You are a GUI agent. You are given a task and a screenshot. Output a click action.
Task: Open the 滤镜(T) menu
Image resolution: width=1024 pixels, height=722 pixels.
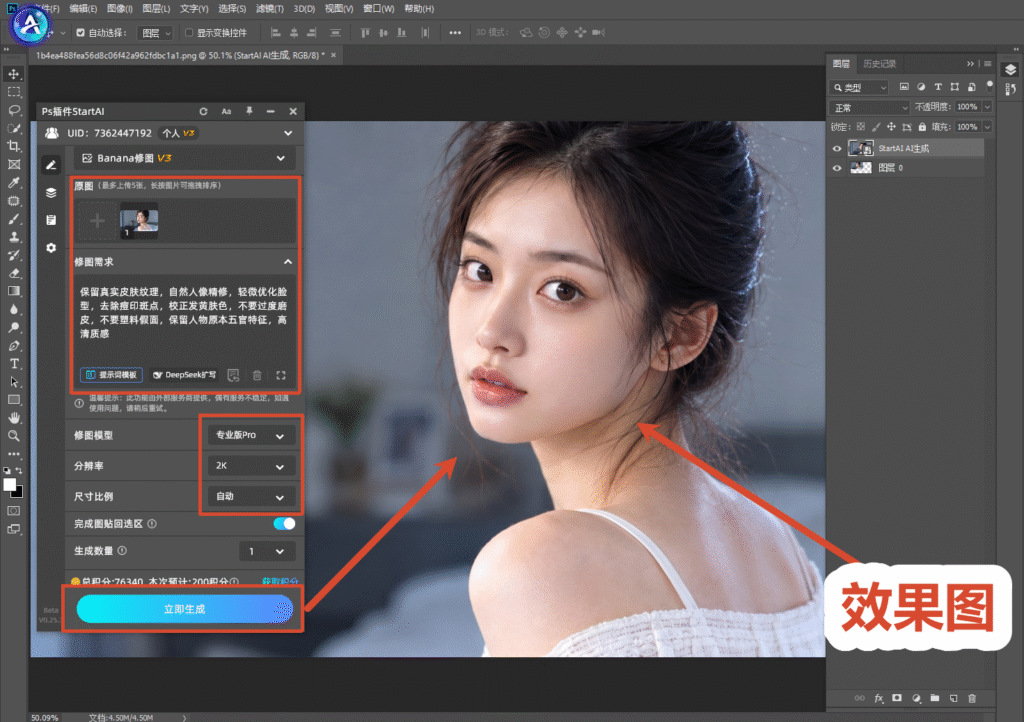click(x=270, y=8)
